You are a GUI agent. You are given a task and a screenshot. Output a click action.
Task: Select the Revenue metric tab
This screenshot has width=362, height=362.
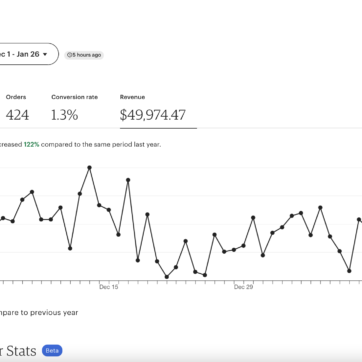point(158,111)
